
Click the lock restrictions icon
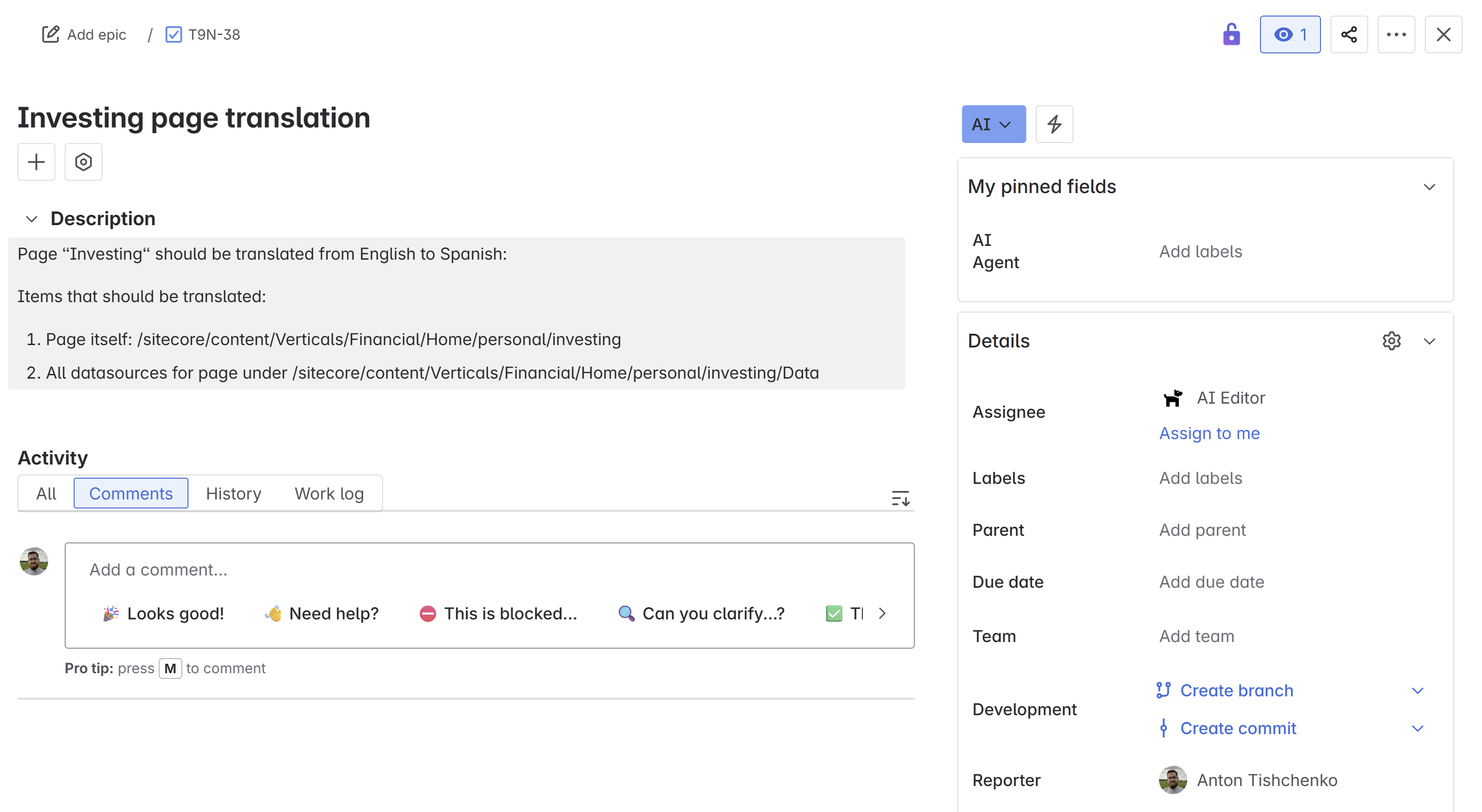[x=1231, y=34]
